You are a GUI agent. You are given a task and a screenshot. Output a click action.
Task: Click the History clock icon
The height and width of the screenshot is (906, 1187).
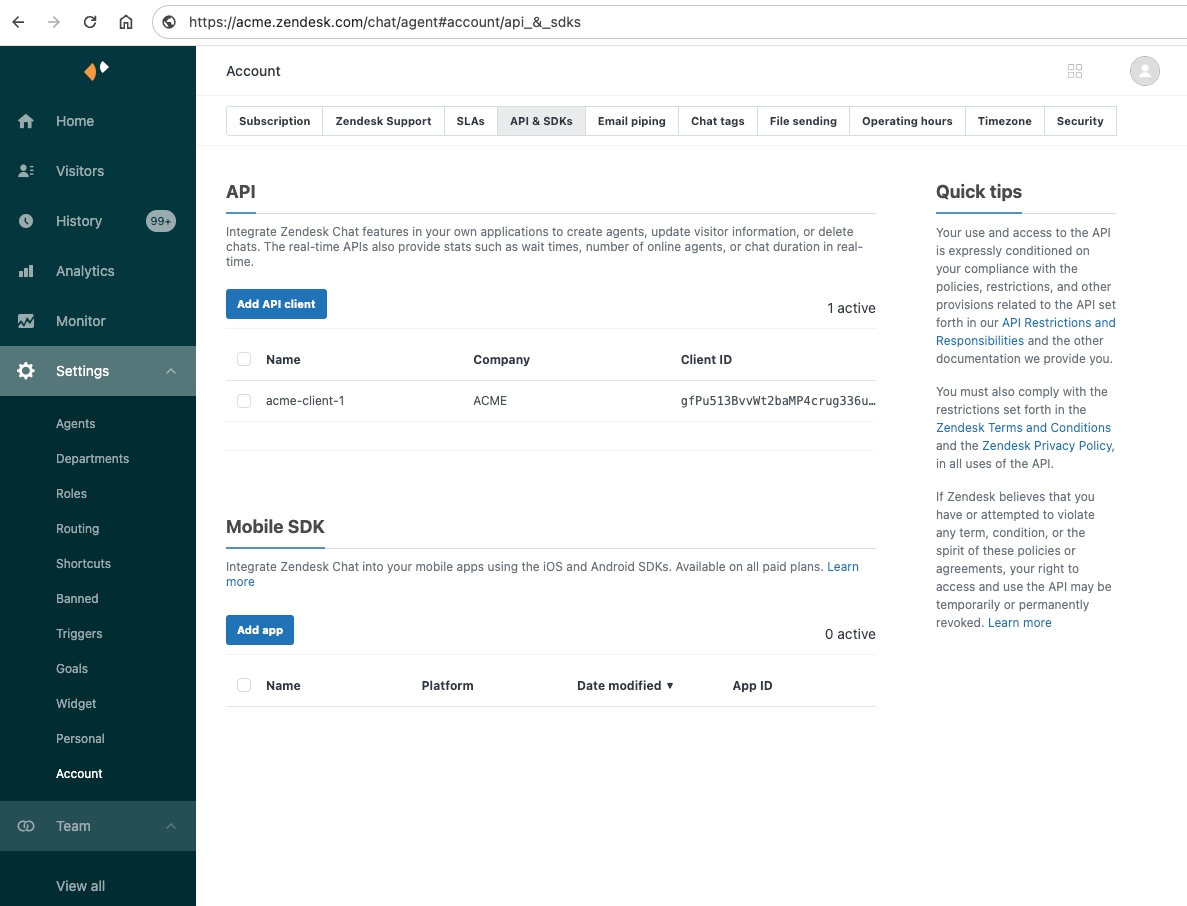(x=26, y=221)
